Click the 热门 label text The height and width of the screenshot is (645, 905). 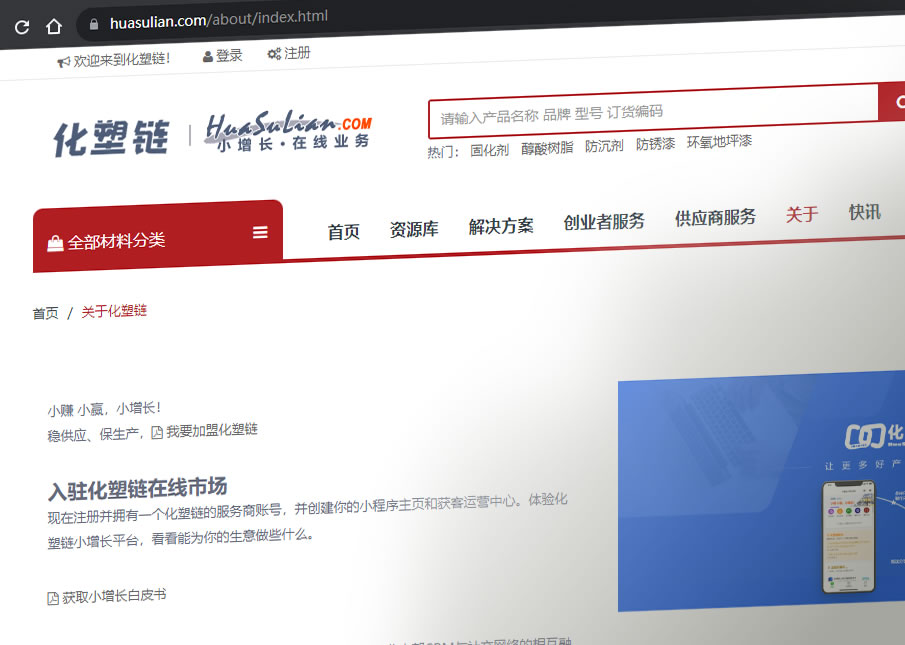(443, 152)
